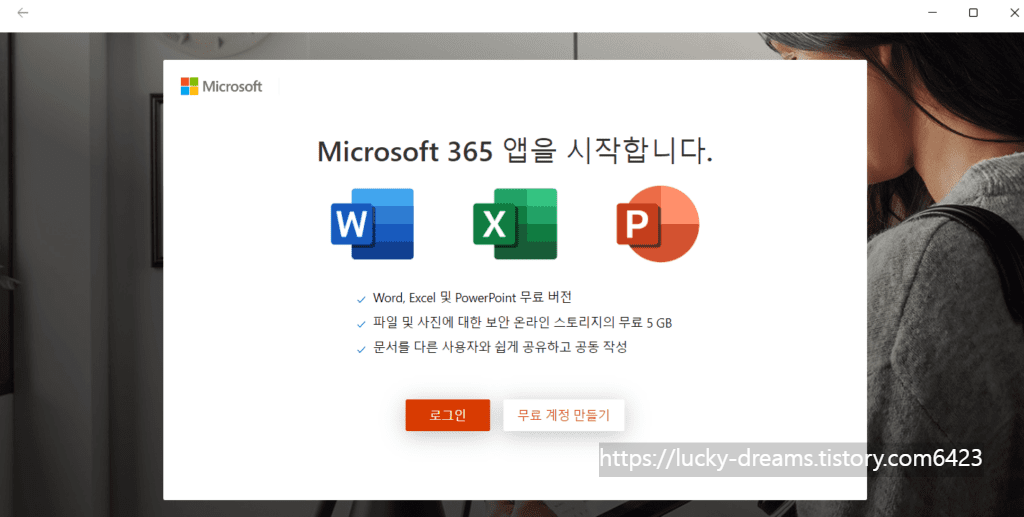
Task: Maximize the window
Action: pos(973,12)
